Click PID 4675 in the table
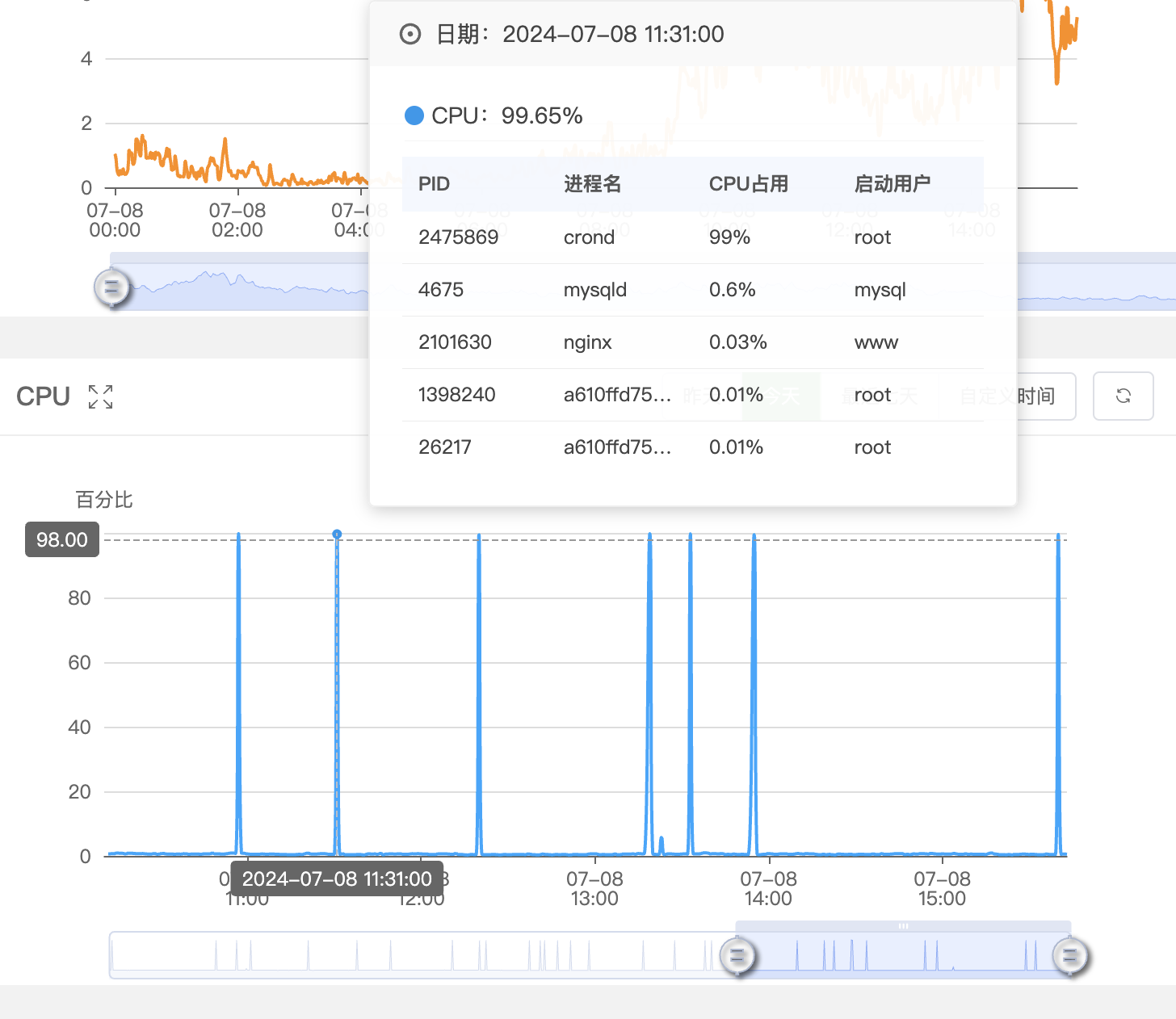This screenshot has width=1176, height=1019. click(x=441, y=290)
